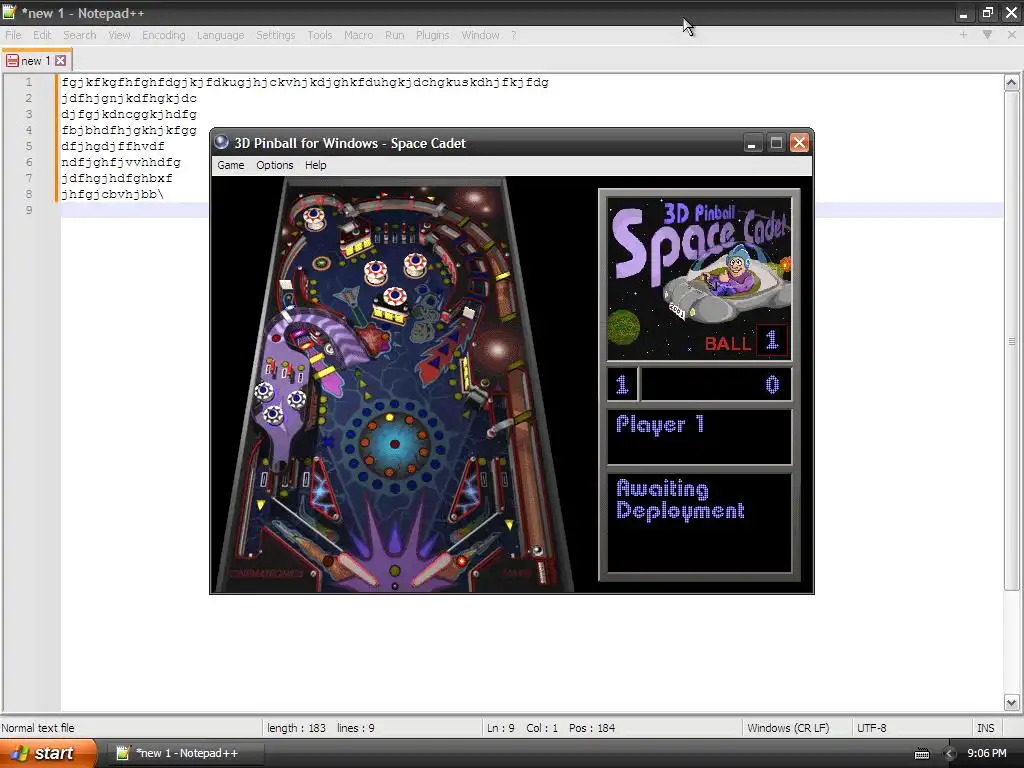
Task: Open the Settings menu in Notepad++
Action: coord(275,35)
